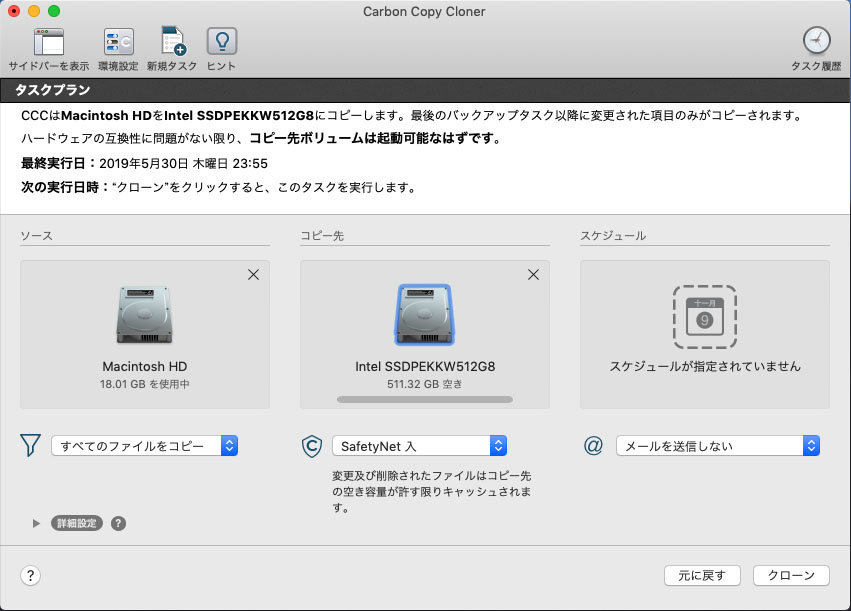Click the 511.32 GB 空き text
Screen dimensions: 851x611
click(x=424, y=384)
